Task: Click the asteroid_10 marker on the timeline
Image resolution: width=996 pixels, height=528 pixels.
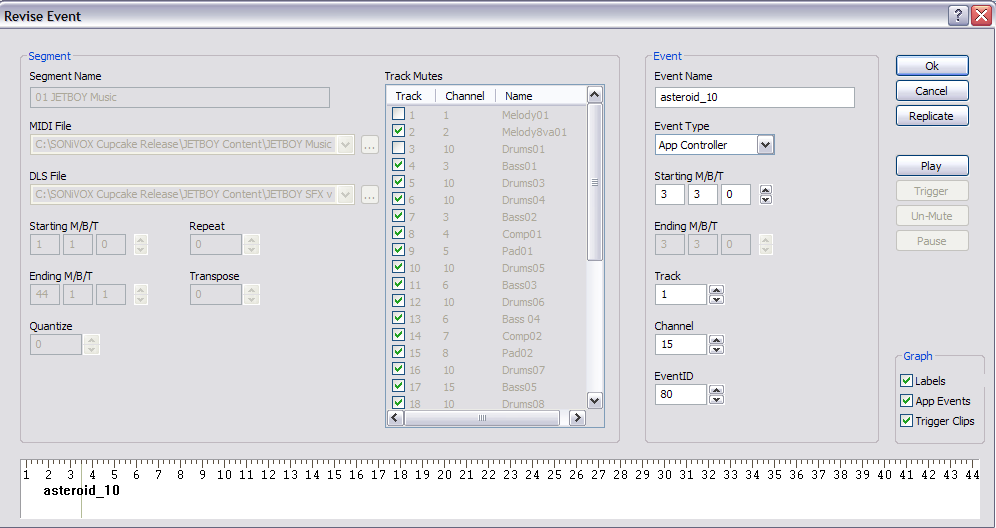Action: click(x=81, y=491)
